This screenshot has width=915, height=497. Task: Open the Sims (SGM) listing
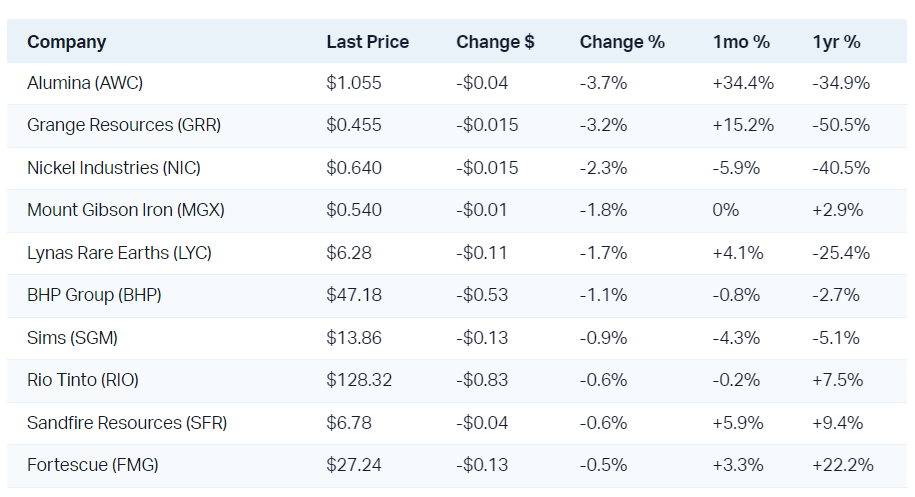72,338
